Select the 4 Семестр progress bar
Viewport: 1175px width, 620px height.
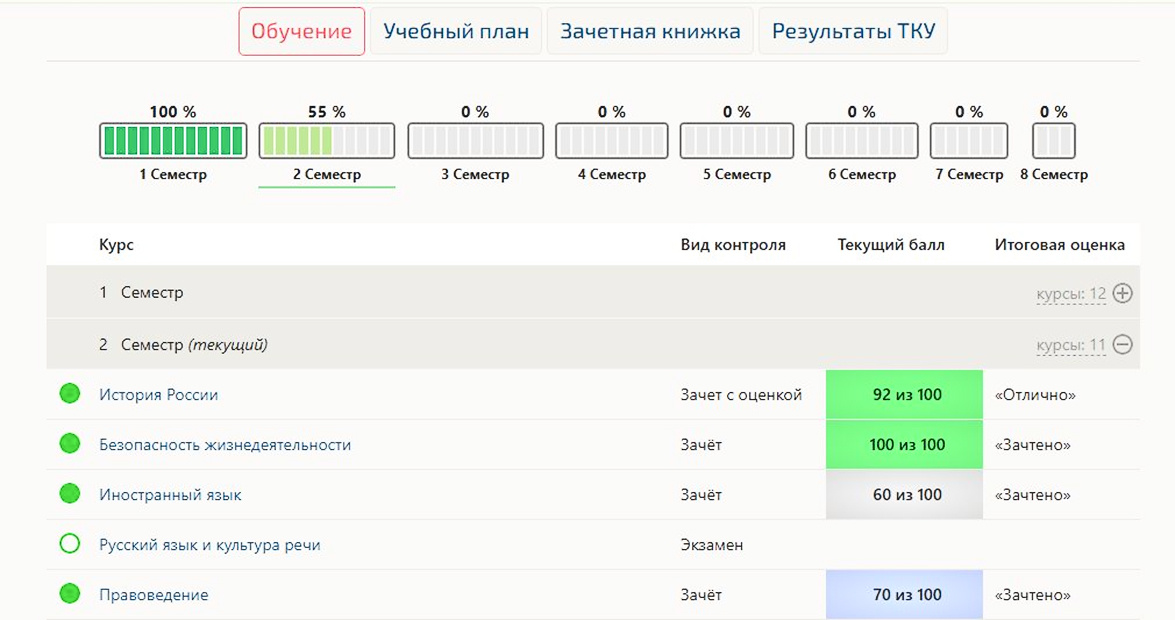point(611,141)
